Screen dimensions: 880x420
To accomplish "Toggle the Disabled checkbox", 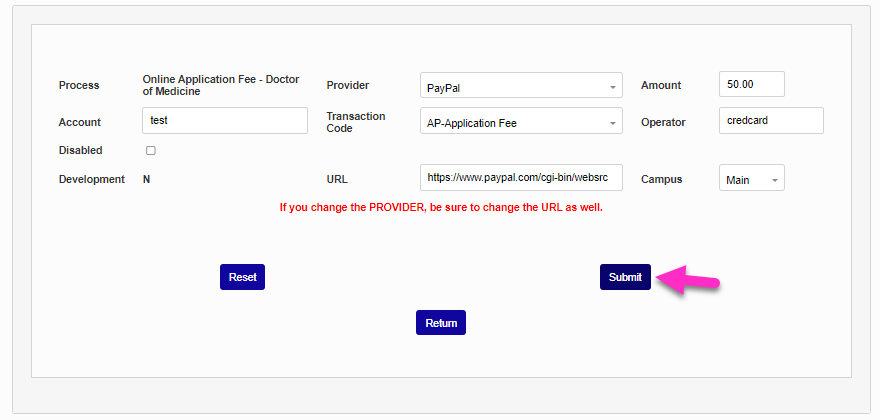I will coord(151,151).
